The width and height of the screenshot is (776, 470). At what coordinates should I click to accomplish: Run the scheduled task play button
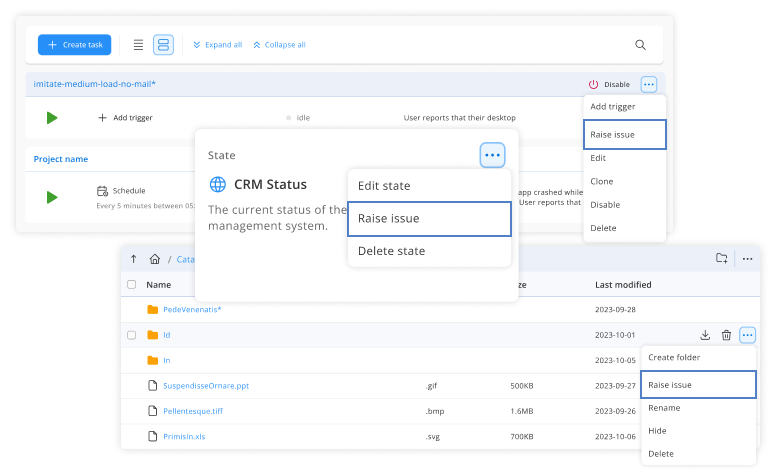pyautogui.click(x=52, y=197)
